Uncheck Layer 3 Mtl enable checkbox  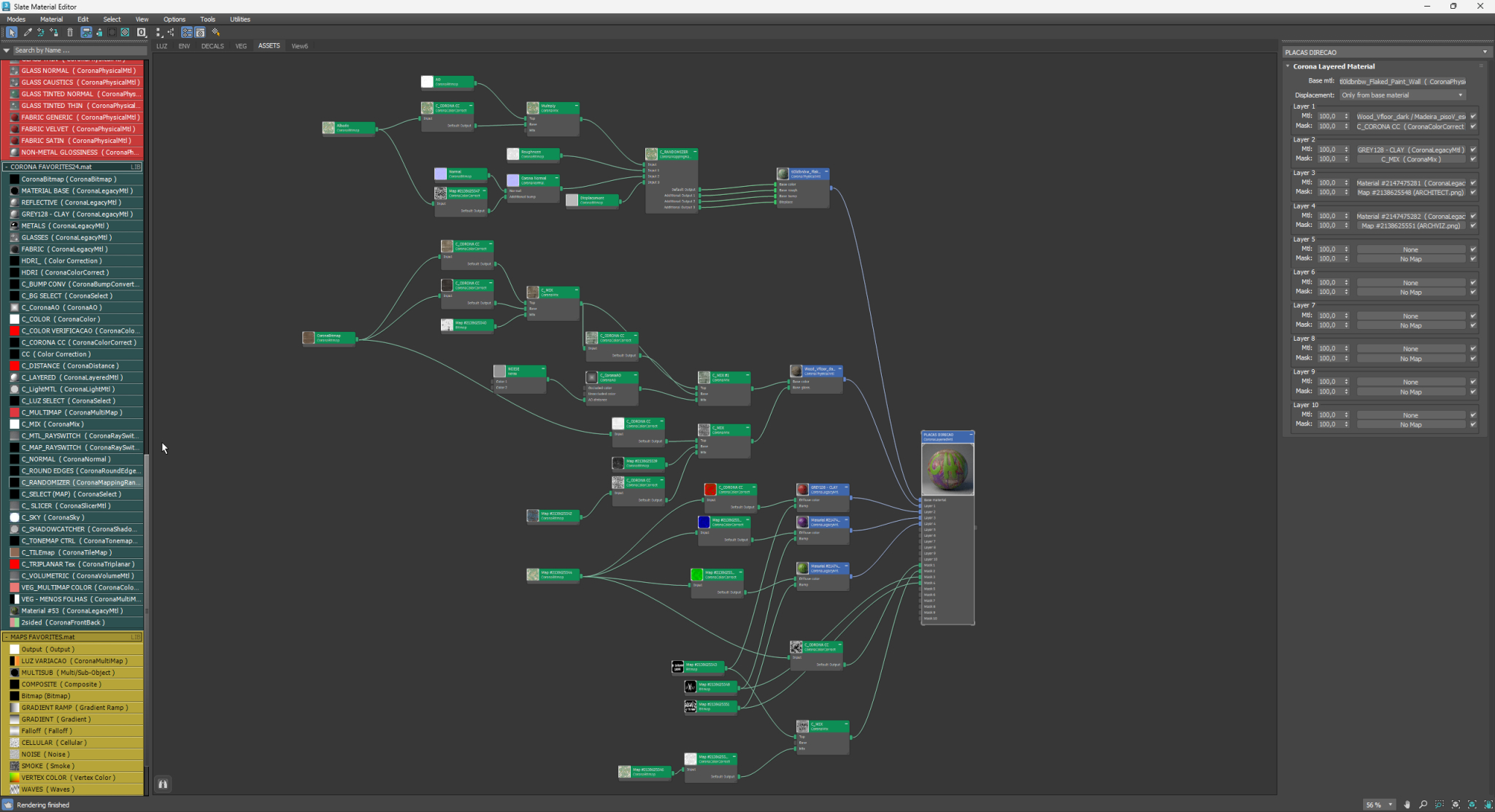(1473, 182)
